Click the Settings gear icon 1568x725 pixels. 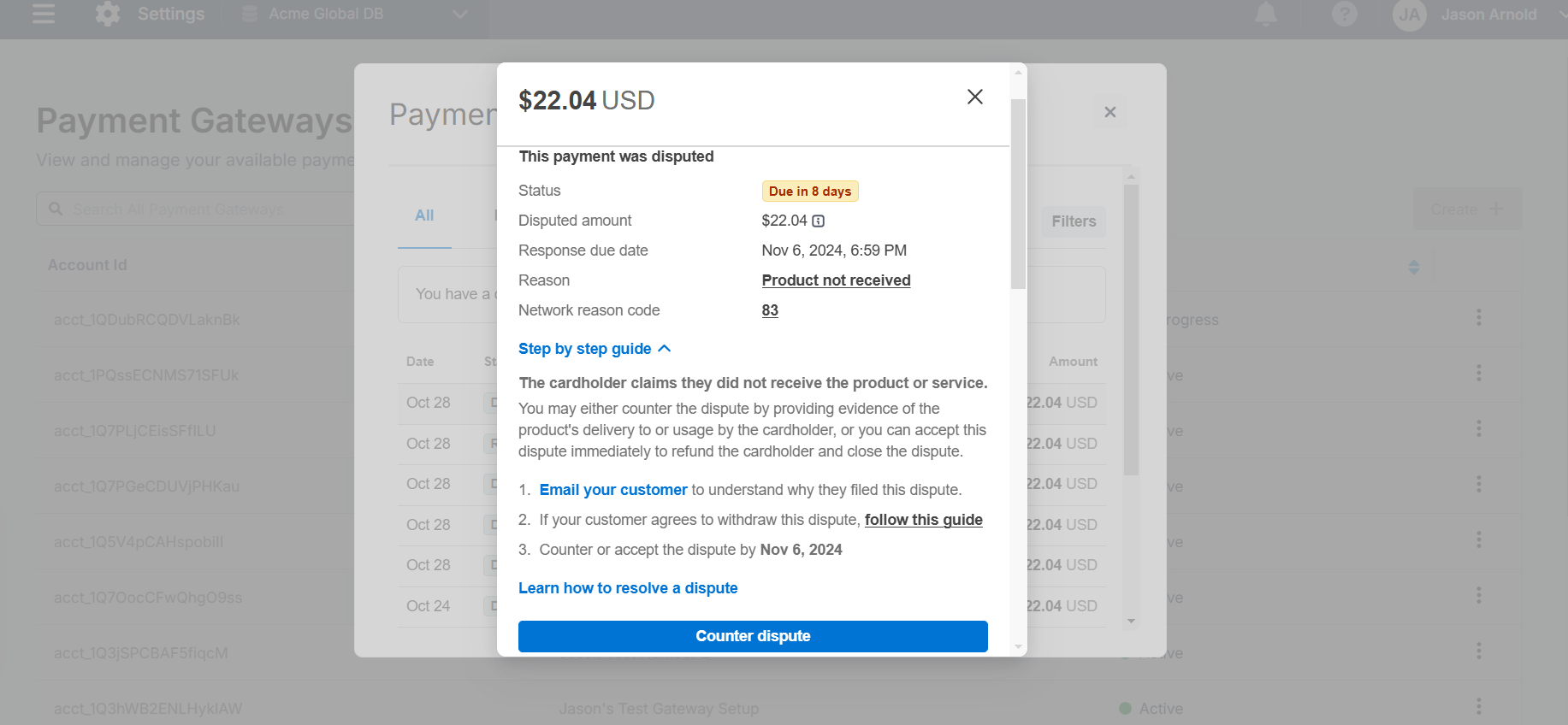pos(108,14)
